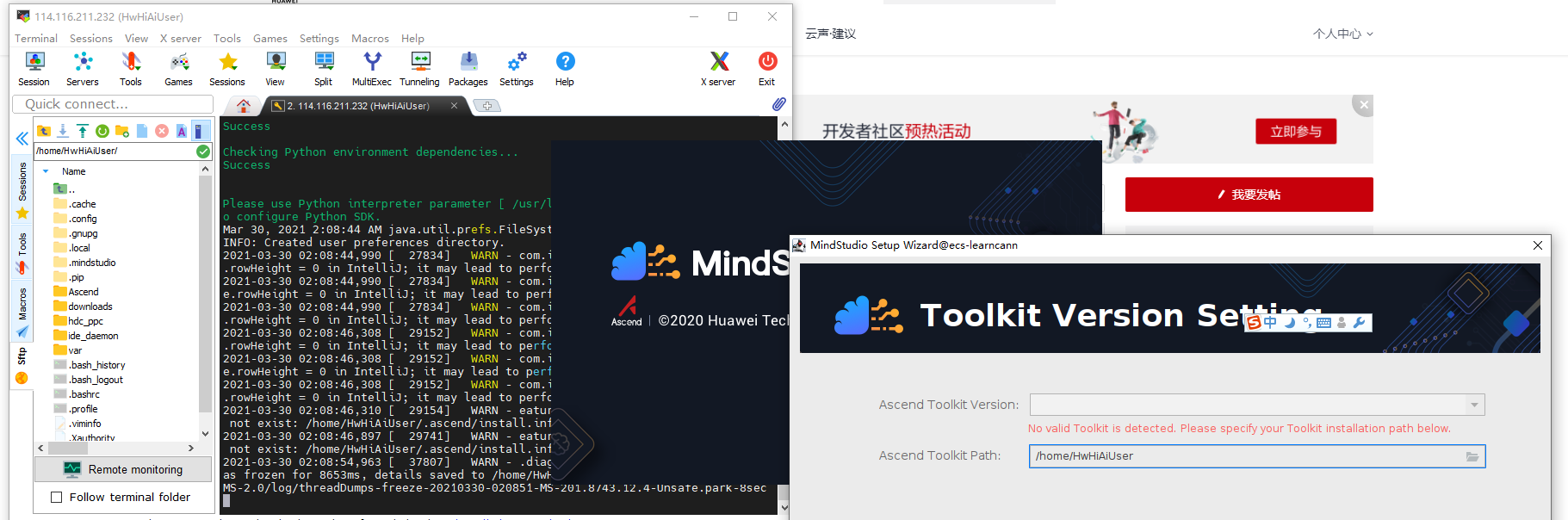This screenshot has height=520, width=1568.
Task: Browse for Ascend Toolkit Path folder icon
Action: 1472,456
